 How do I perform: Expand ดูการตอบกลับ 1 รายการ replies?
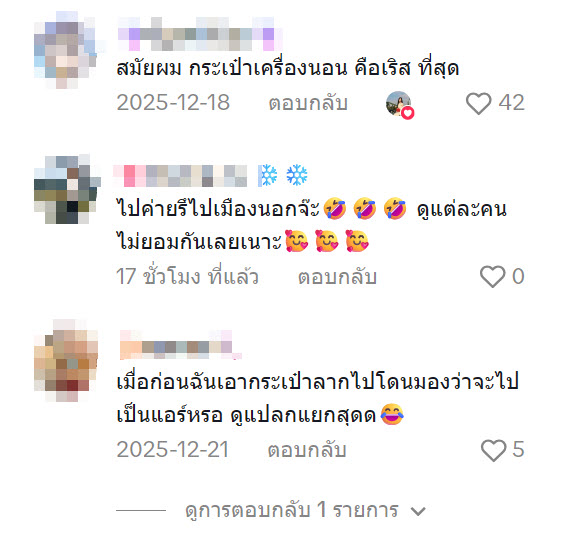click(x=292, y=510)
